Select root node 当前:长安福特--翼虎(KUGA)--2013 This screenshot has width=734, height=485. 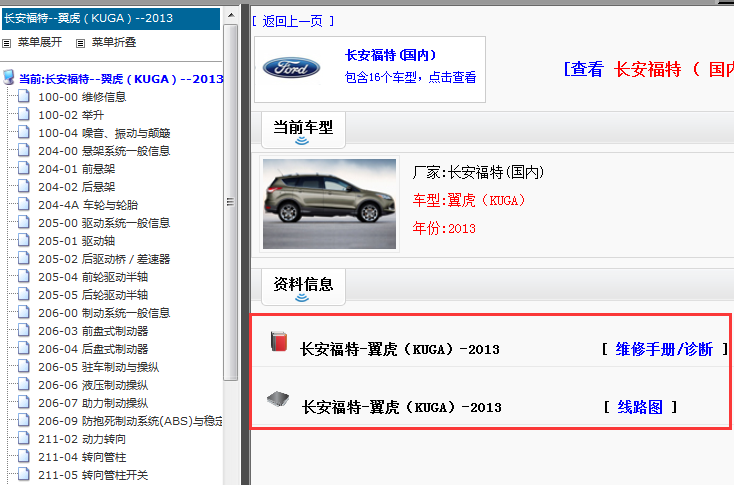(121, 79)
